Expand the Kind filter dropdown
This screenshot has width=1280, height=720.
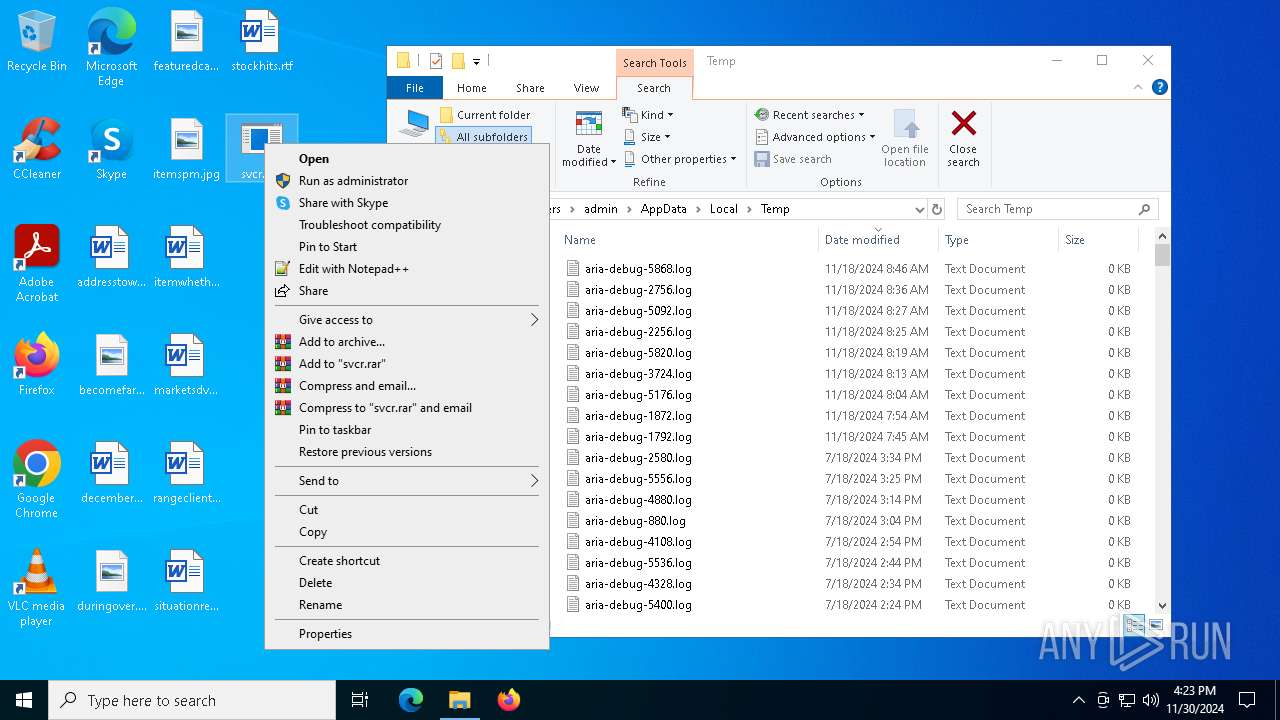pos(648,115)
